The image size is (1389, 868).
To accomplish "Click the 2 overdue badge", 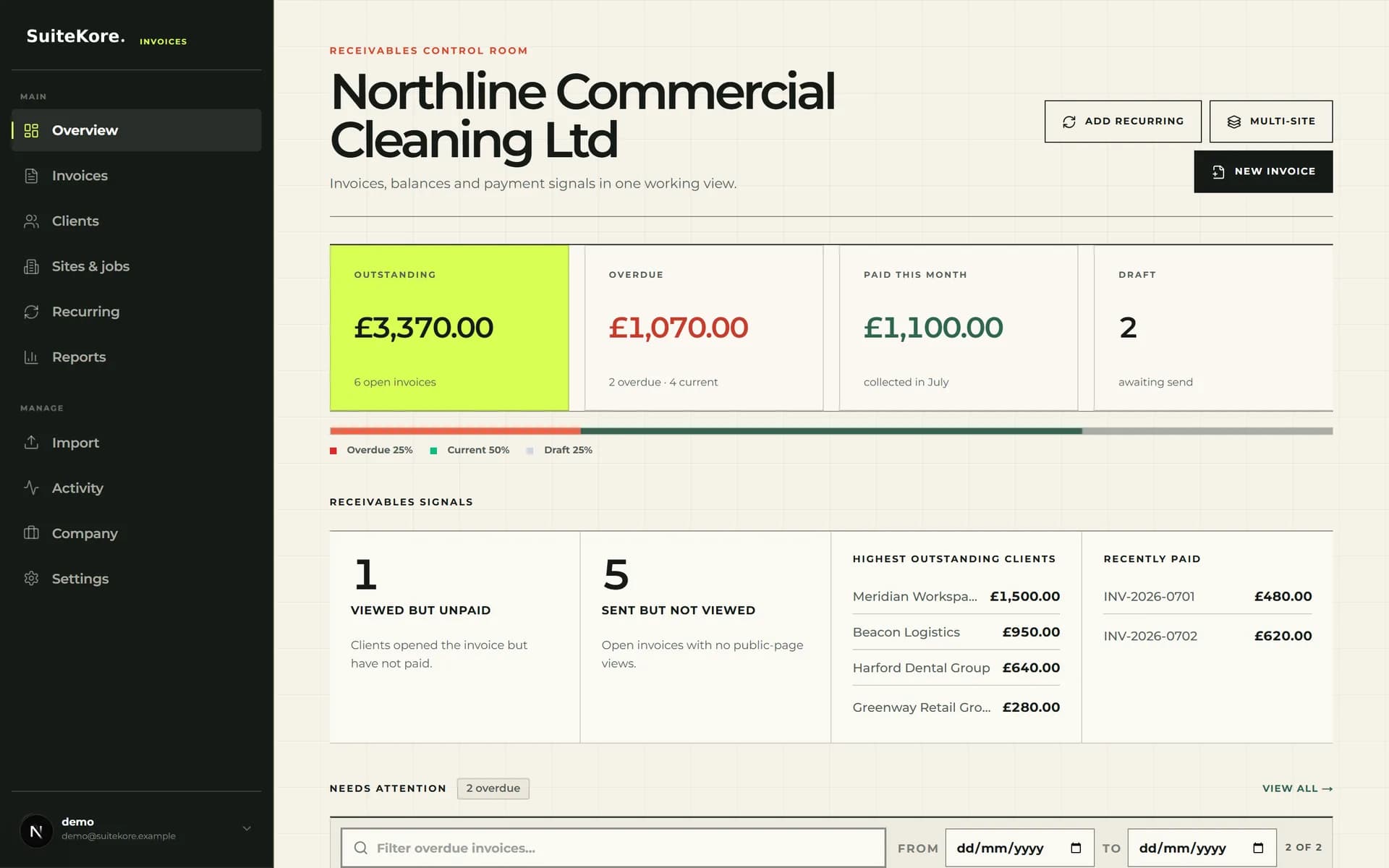I will point(493,788).
